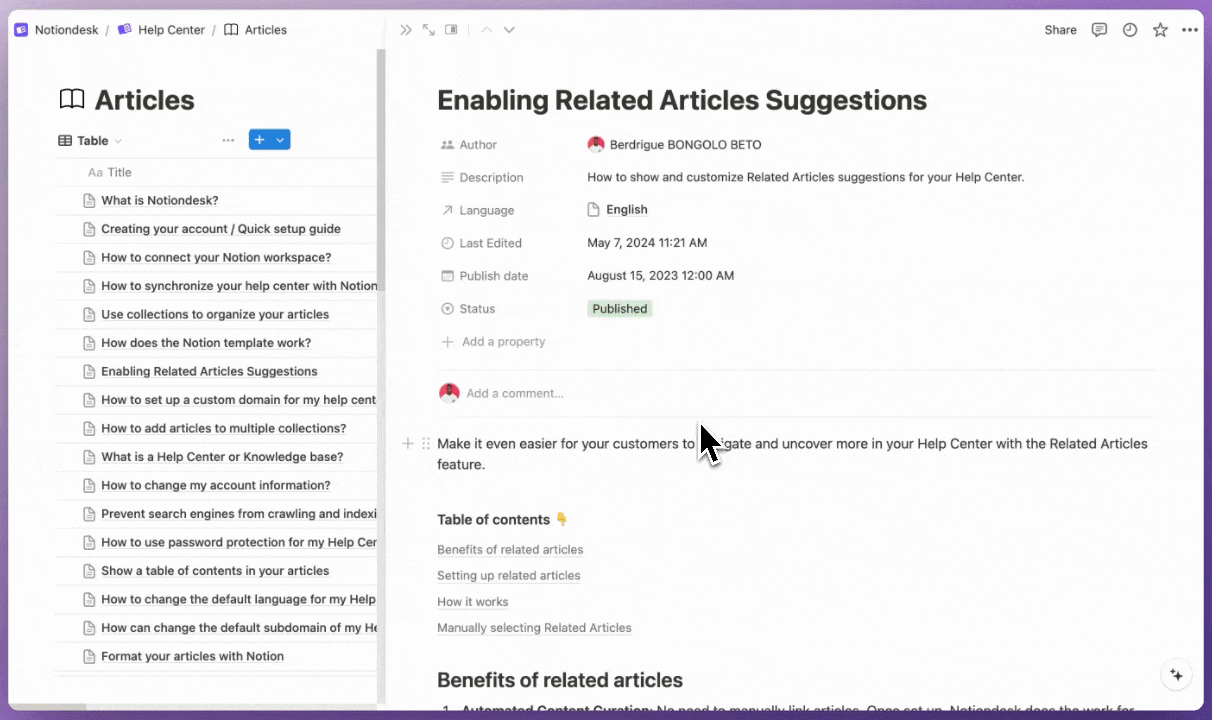Click the page icon for 'Format your articles with Notion'

pyautogui.click(x=90, y=656)
